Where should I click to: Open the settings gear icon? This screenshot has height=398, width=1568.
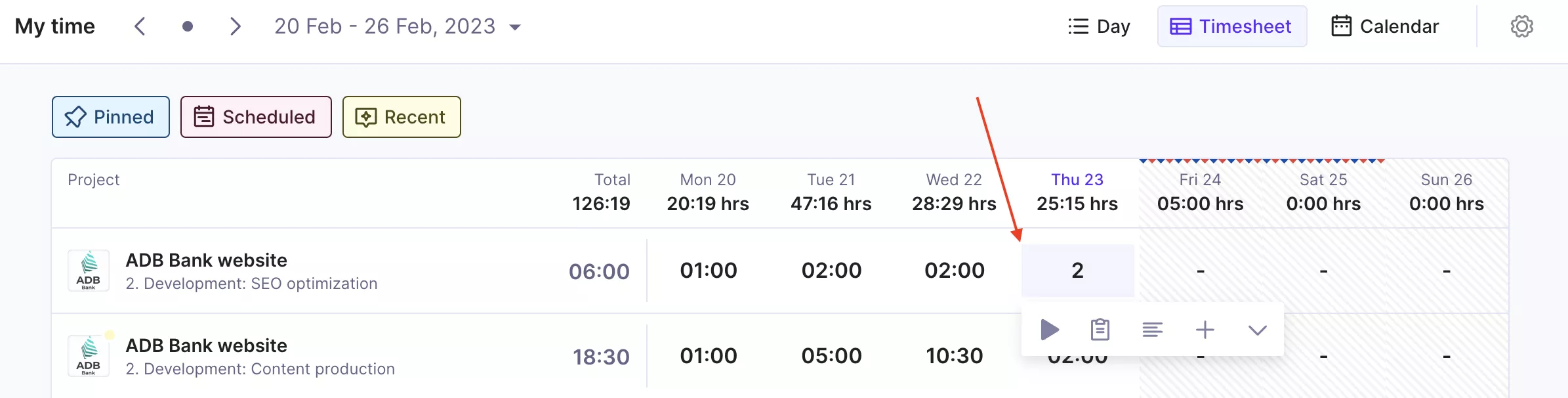(x=1522, y=26)
